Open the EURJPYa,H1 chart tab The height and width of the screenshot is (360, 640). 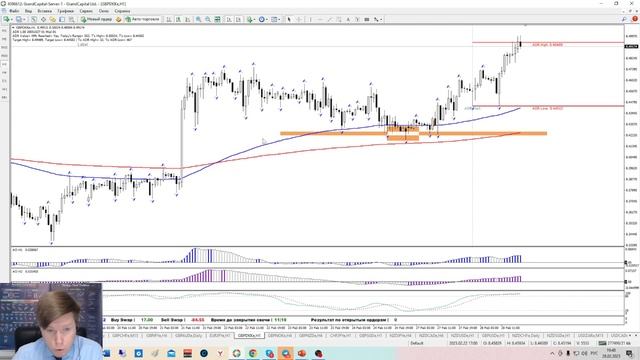(220, 336)
